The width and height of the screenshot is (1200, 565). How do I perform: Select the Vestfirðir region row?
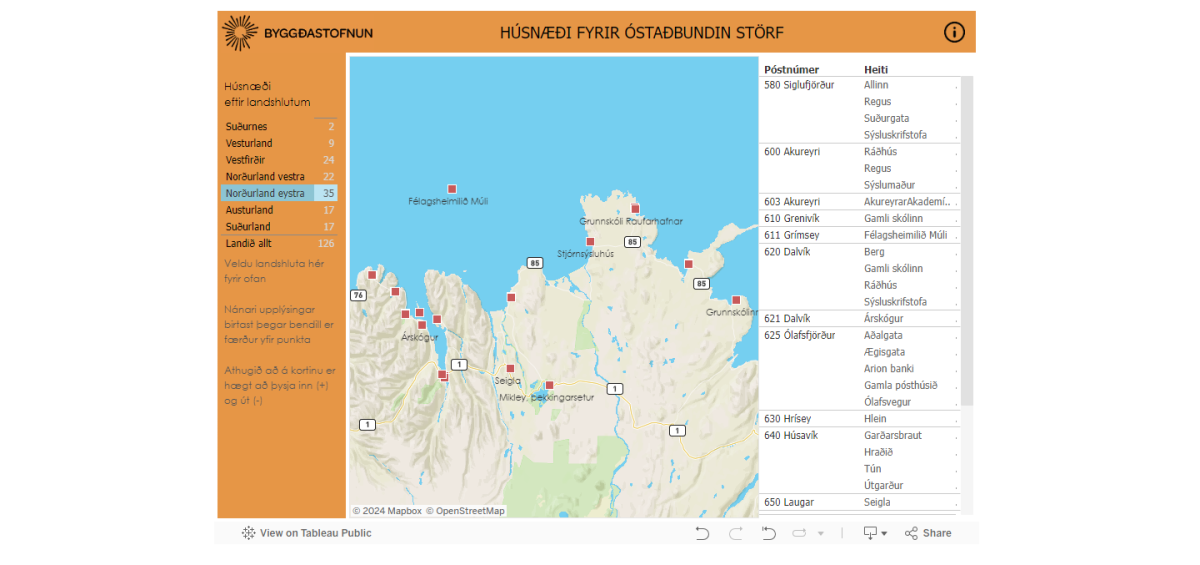coord(280,160)
